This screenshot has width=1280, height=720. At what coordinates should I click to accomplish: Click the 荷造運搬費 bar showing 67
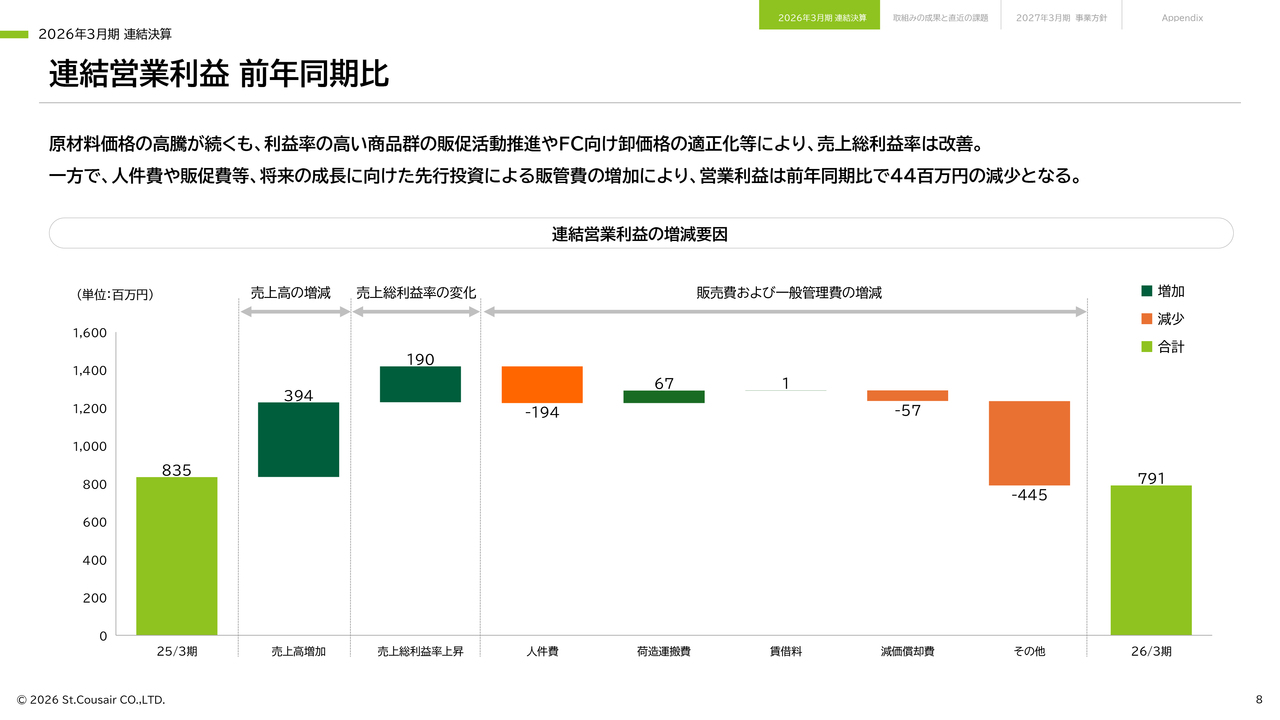point(664,397)
